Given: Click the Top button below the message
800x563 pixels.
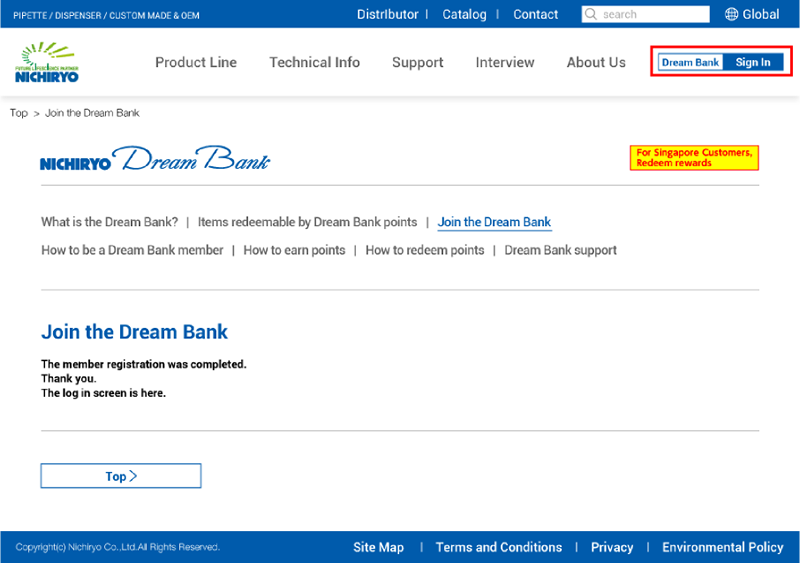Looking at the screenshot, I should (x=121, y=476).
